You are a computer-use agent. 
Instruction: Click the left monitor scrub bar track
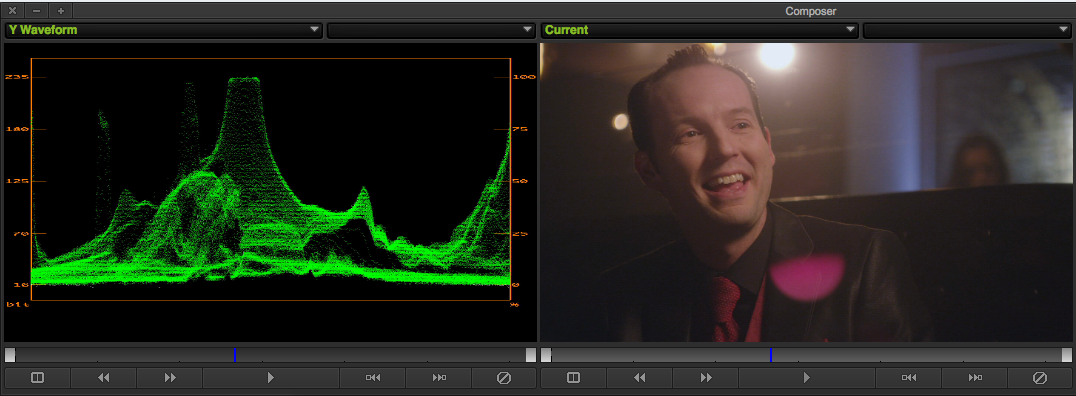(x=270, y=355)
